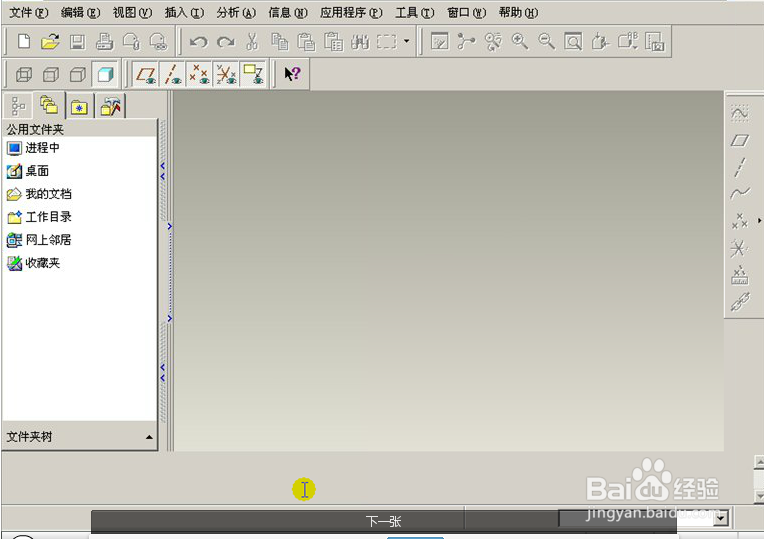Select no hidden display mode

77,75
